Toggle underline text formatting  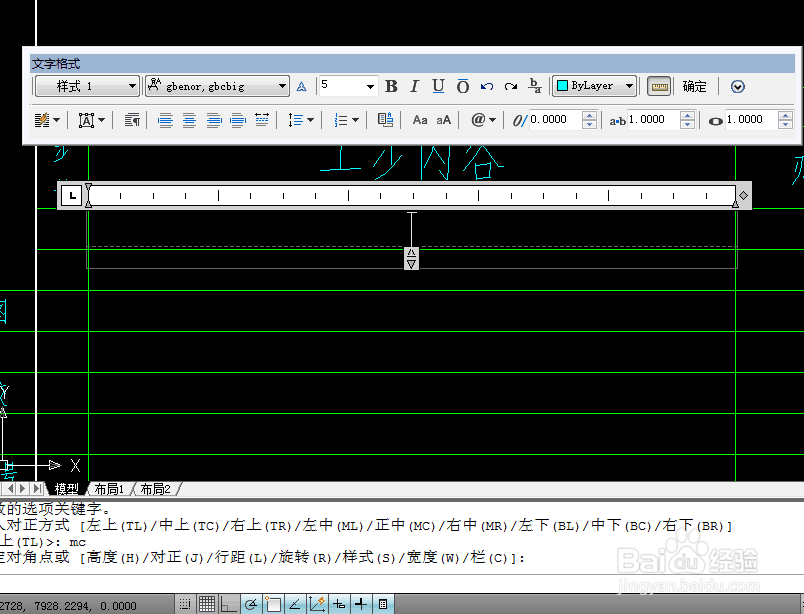[x=438, y=86]
